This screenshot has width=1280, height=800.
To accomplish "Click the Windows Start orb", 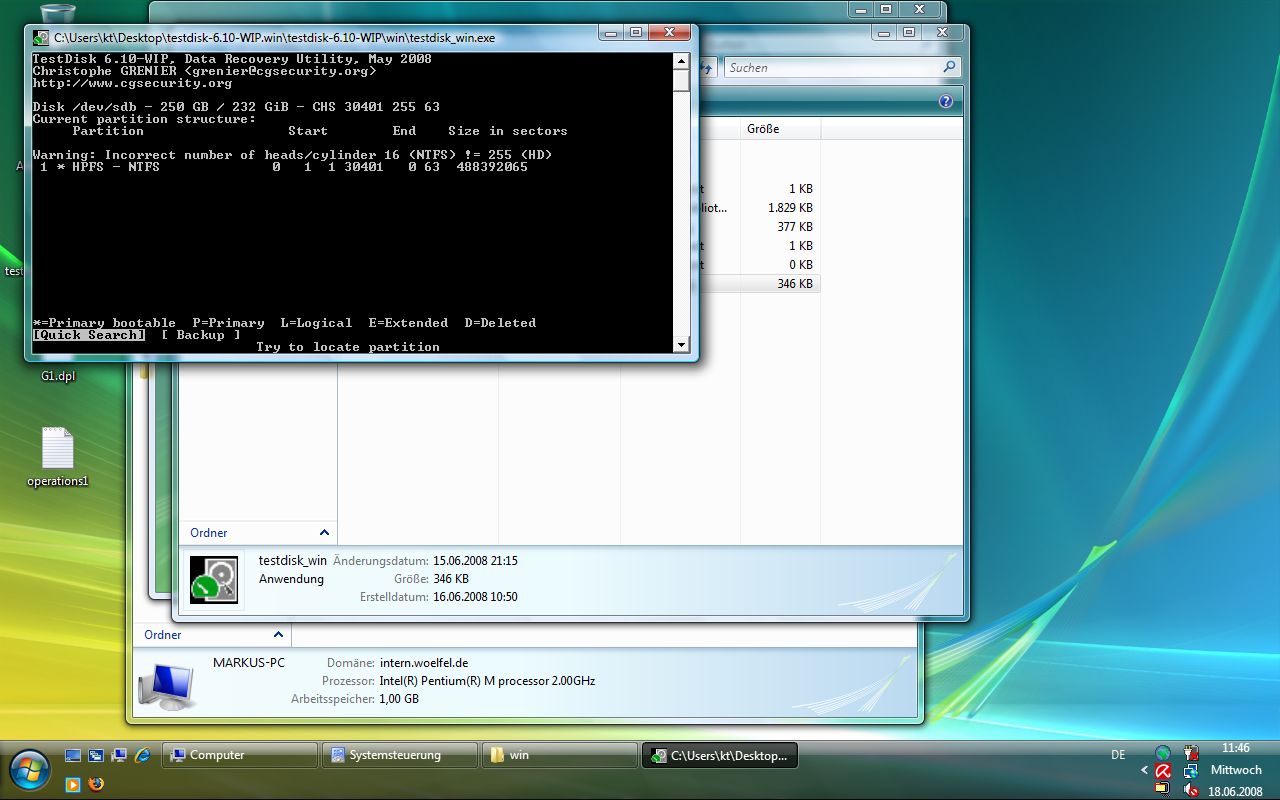I will point(29,771).
